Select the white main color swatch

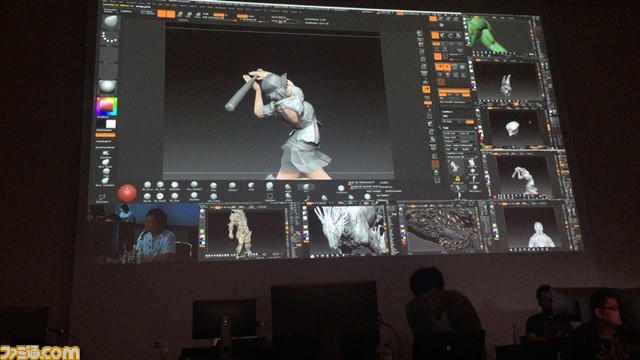[111, 124]
